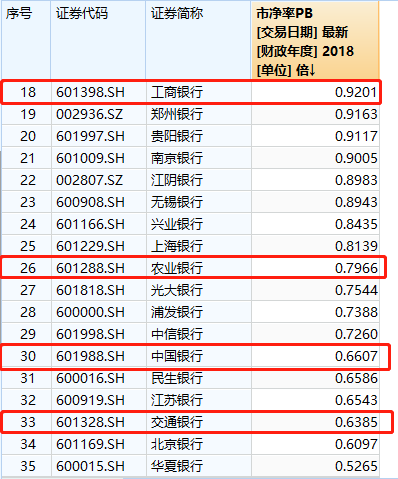This screenshot has width=398, height=479.
Task: Select the 兴业银行 name cell
Action: pos(177,224)
